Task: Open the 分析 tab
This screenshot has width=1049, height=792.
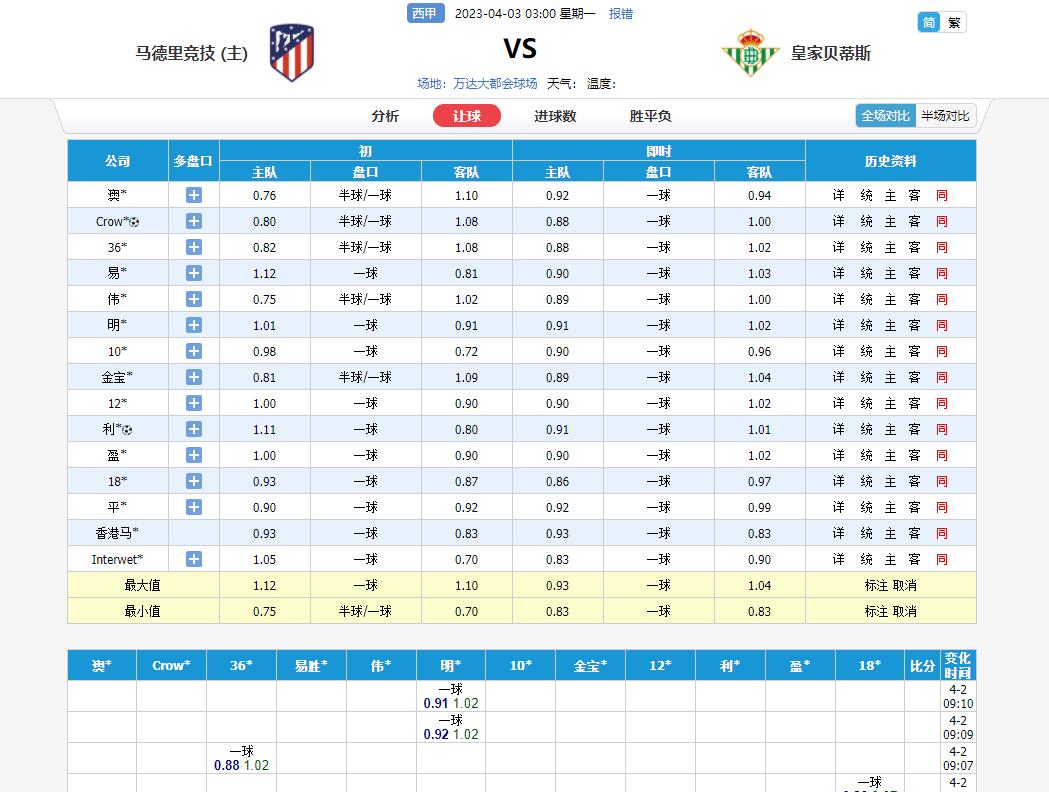Action: [385, 116]
